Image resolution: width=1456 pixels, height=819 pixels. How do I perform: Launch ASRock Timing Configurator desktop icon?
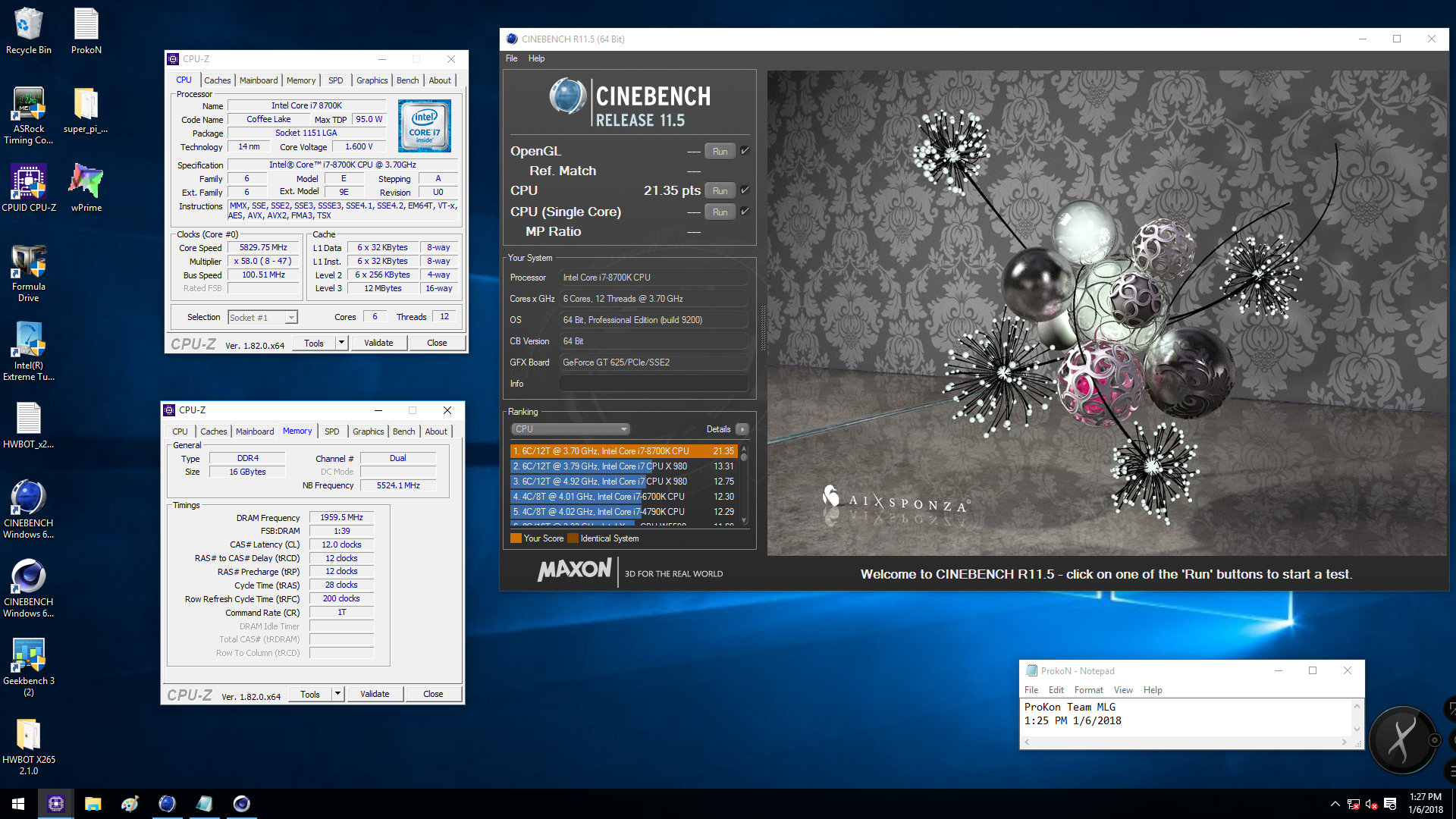28,115
